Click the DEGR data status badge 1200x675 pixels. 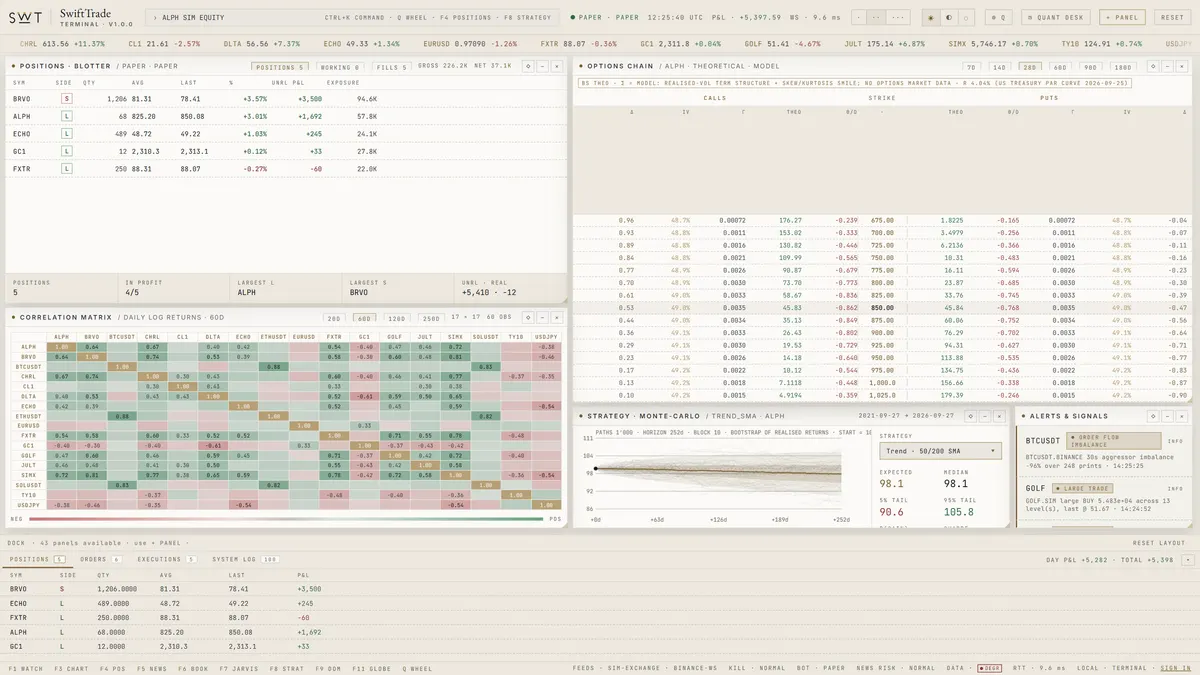[x=989, y=667]
